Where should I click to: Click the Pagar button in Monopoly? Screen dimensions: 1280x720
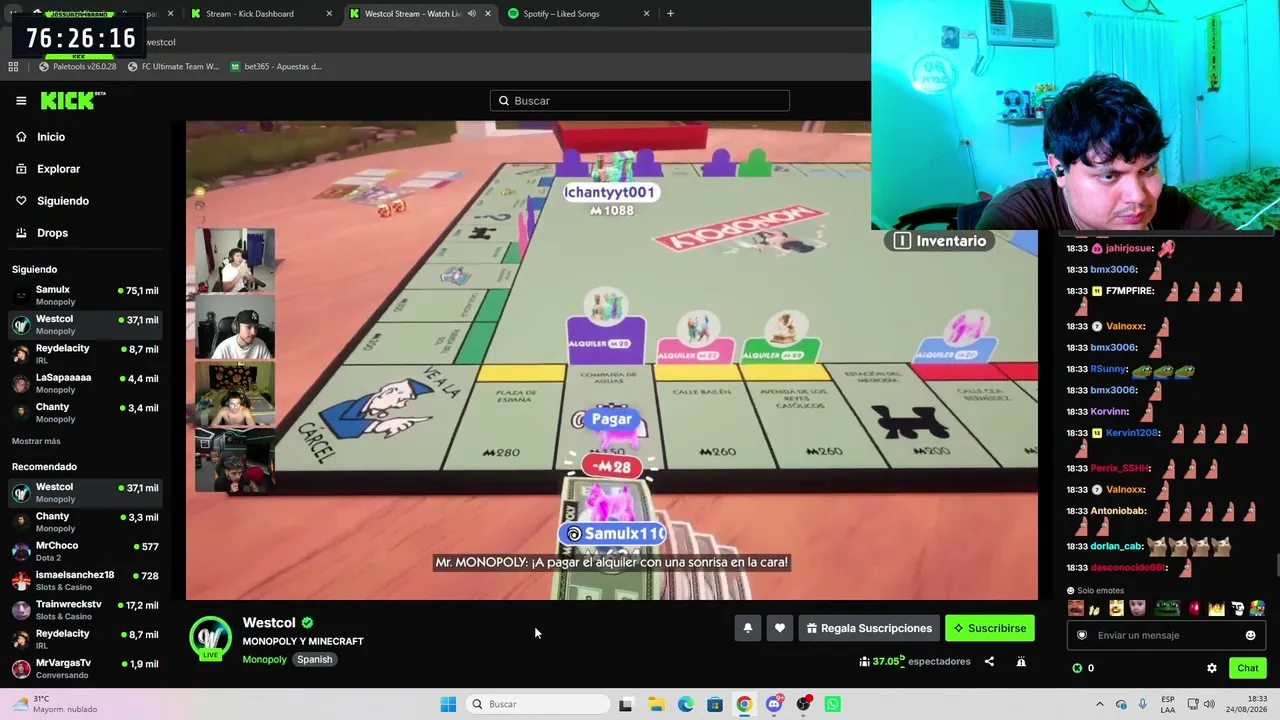click(611, 419)
